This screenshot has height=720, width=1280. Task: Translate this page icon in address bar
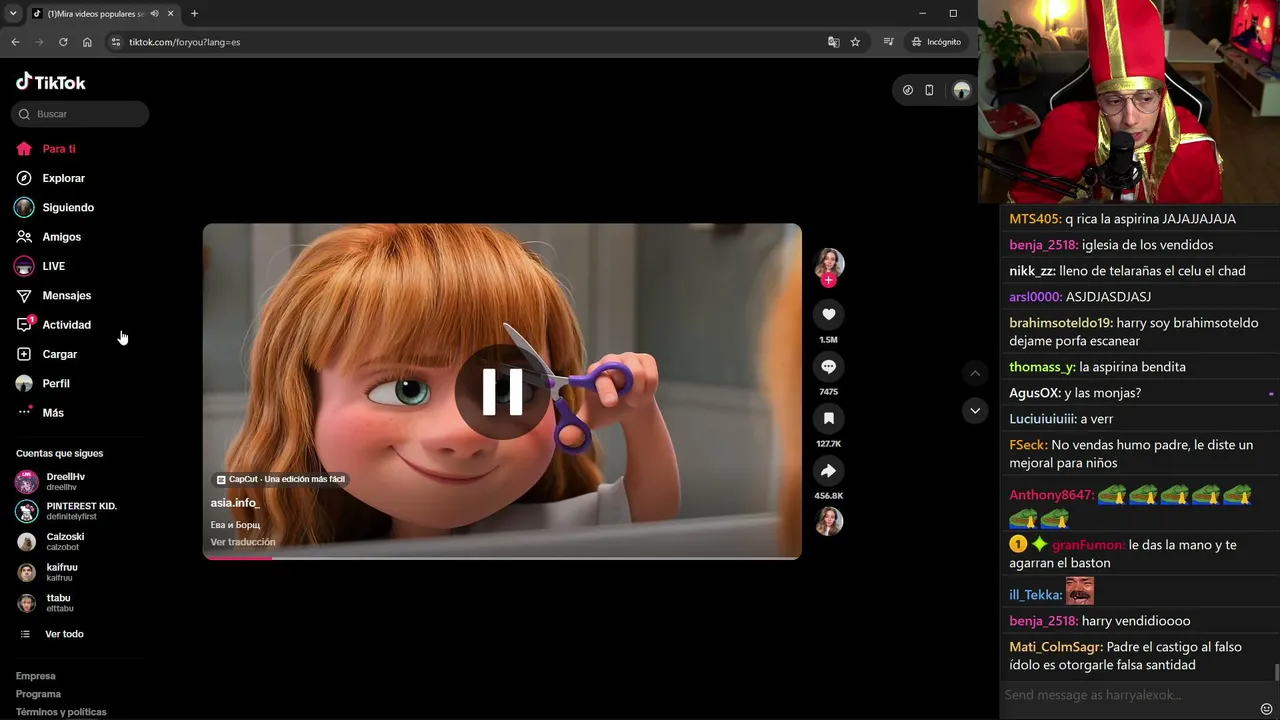point(833,42)
